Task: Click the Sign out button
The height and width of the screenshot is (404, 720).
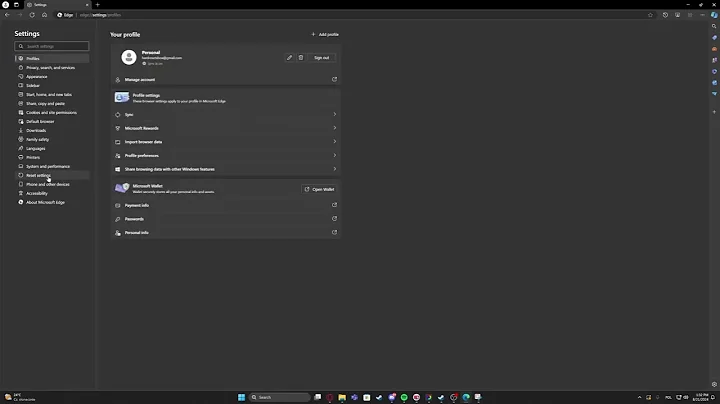Action: click(321, 58)
